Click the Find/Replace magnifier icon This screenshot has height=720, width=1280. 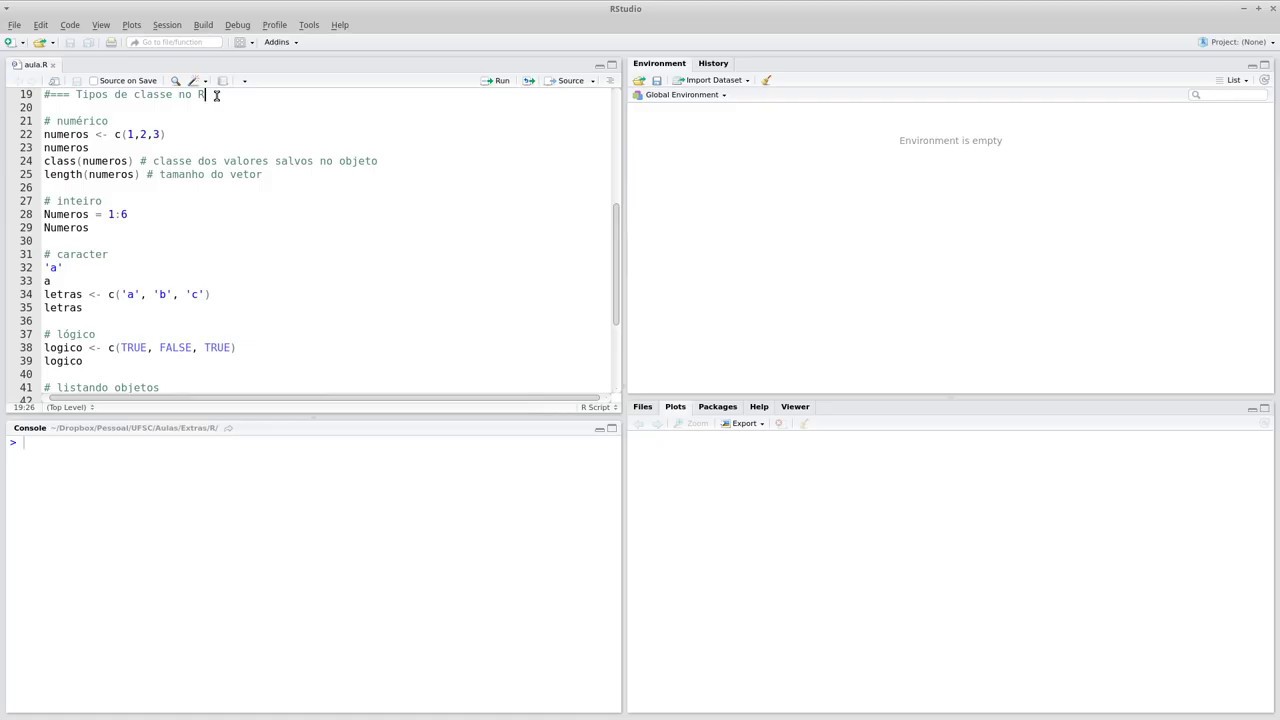(x=175, y=81)
